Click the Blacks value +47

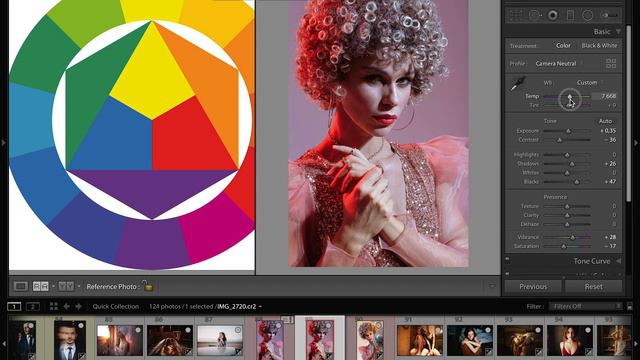click(610, 181)
